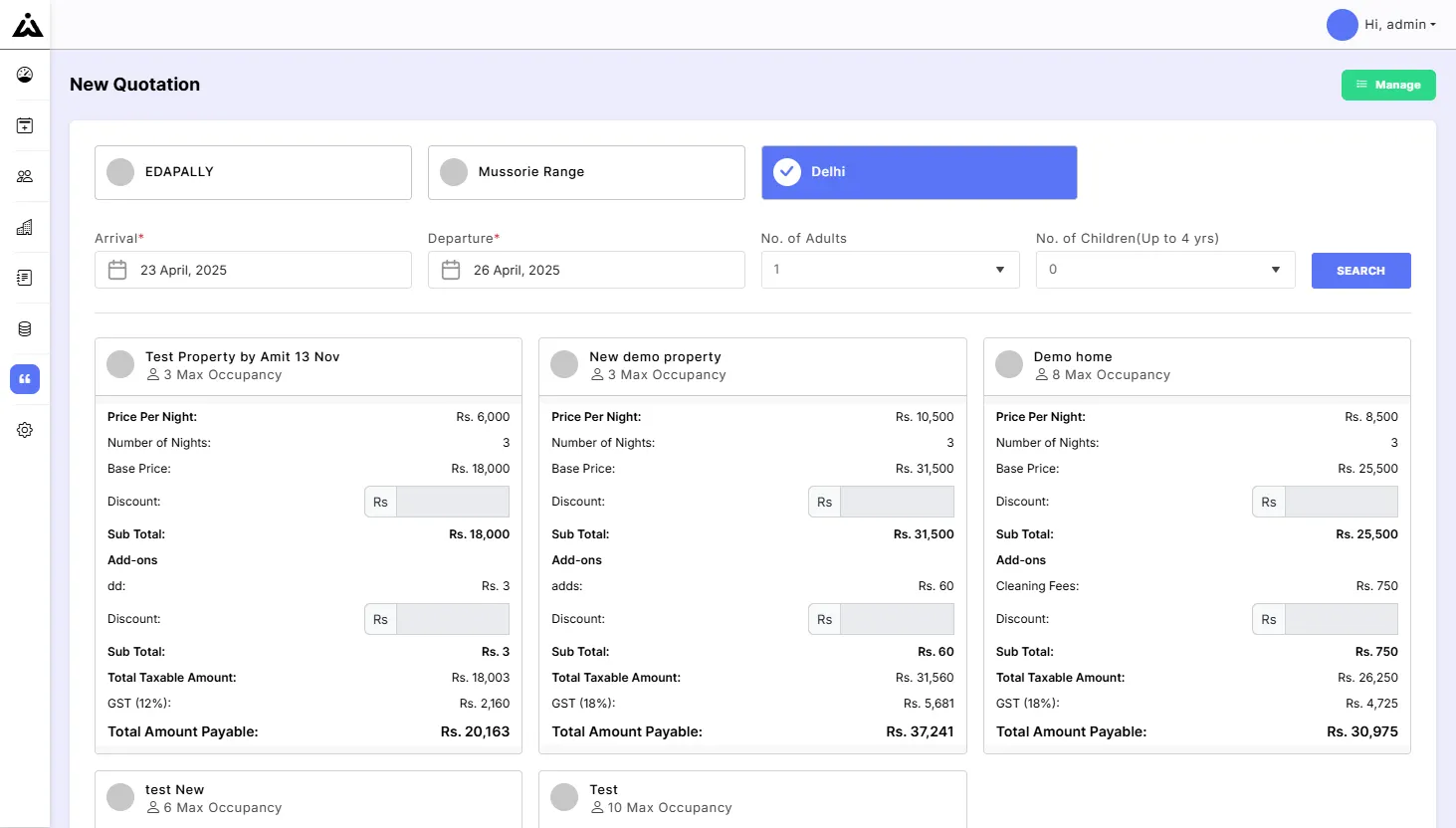Open the dashboard gauge icon in sidebar

[25, 75]
